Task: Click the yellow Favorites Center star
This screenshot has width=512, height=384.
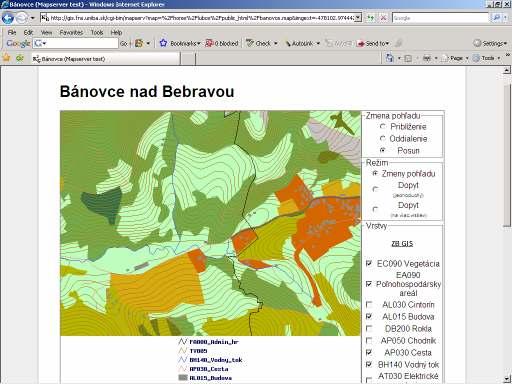Action: click(x=6, y=58)
